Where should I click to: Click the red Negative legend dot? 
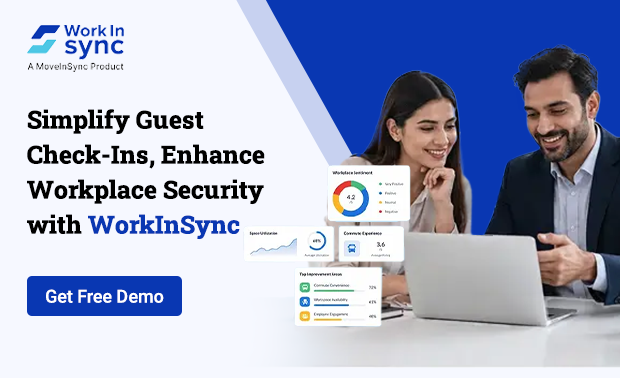pos(380,212)
